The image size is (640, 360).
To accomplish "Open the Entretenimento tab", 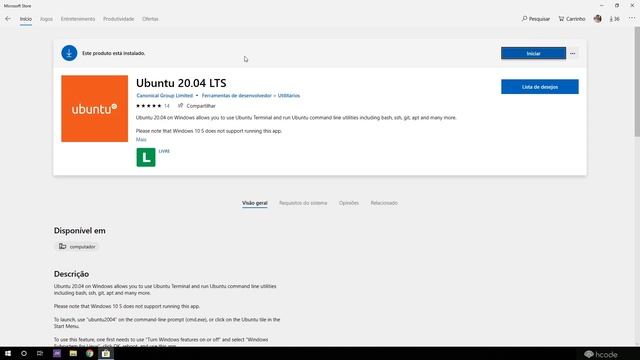I will [x=78, y=19].
